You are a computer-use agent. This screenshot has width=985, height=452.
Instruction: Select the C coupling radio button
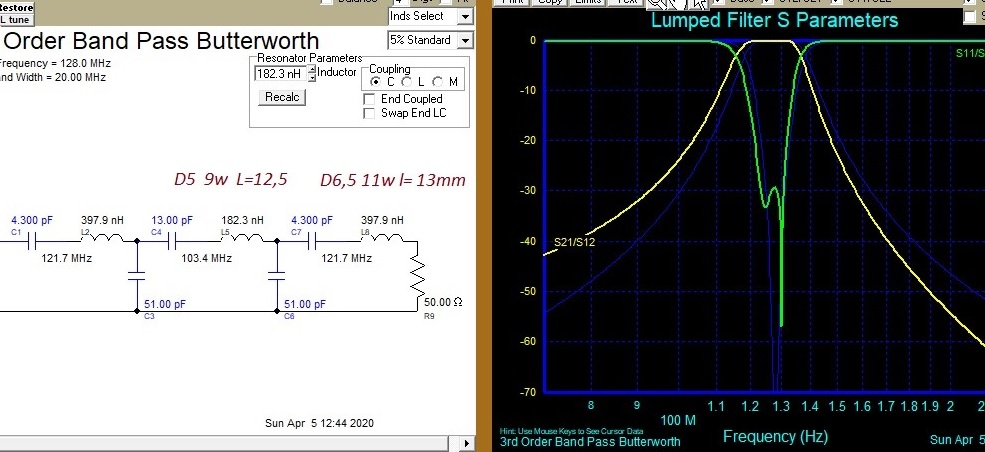click(376, 82)
